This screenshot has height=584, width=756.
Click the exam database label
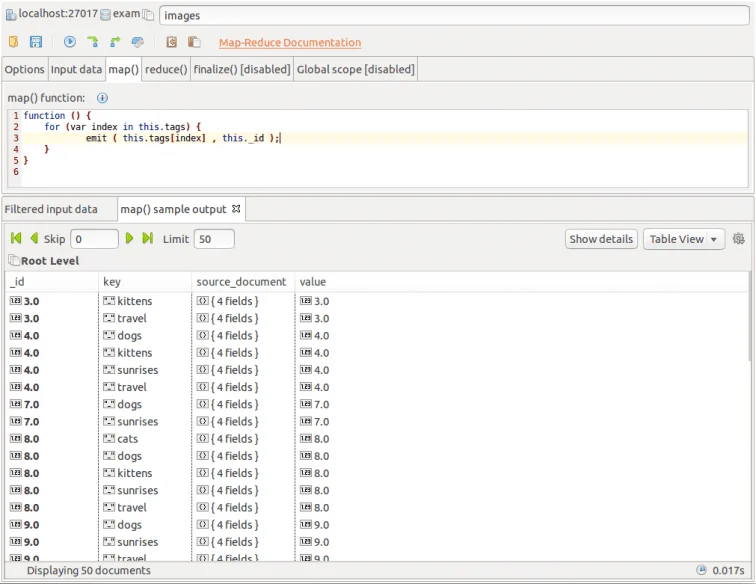point(126,14)
